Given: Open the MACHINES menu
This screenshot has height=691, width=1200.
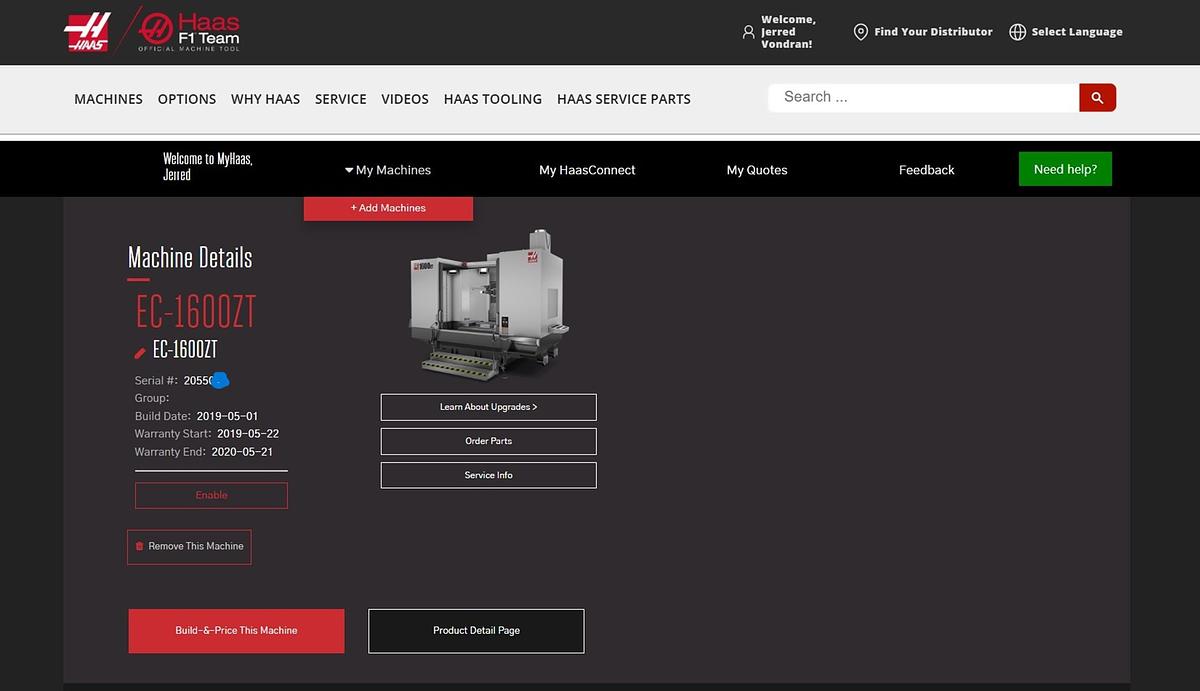Looking at the screenshot, I should coord(108,99).
